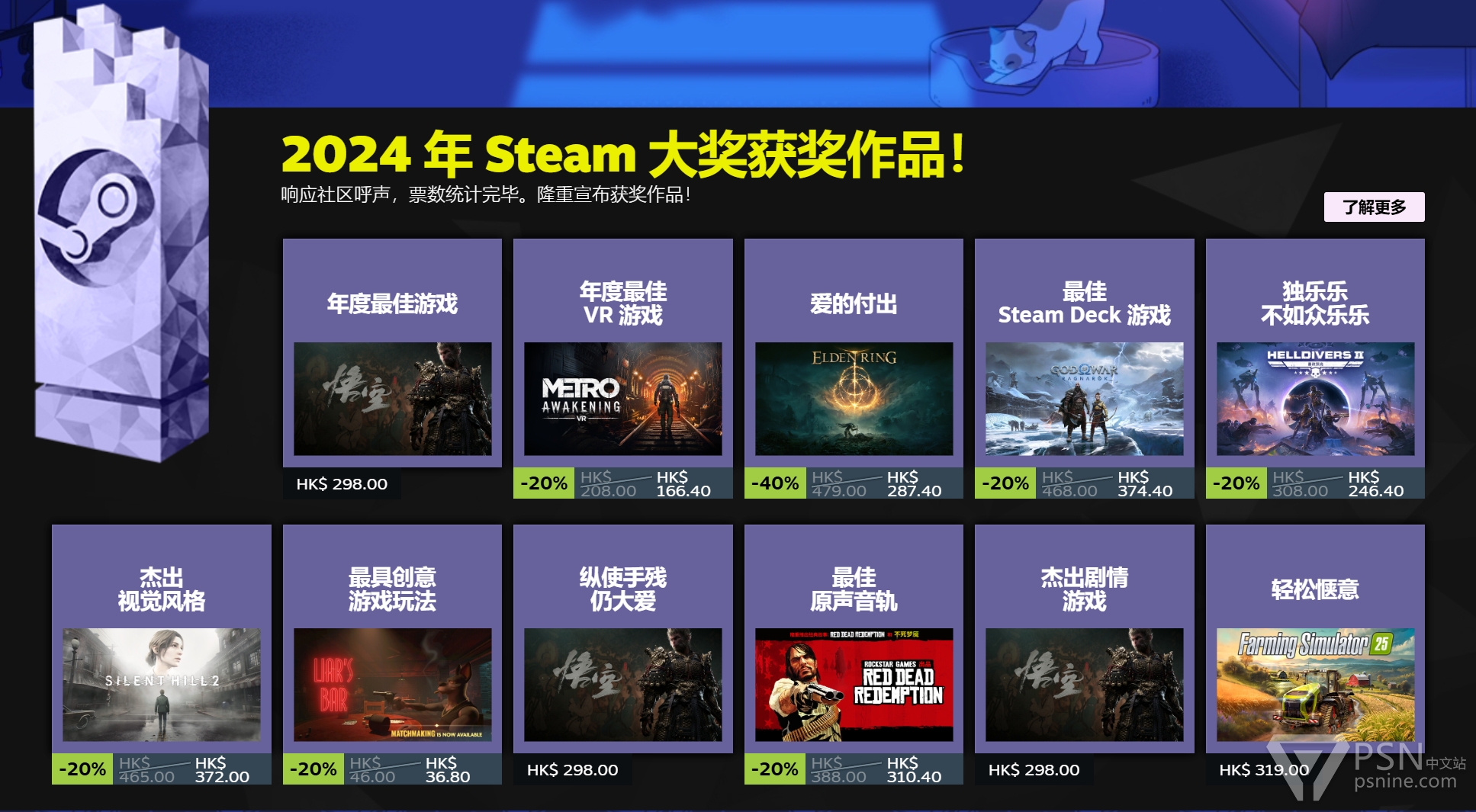Click the HK$ 36.80 price for Liar's Bar
This screenshot has width=1476, height=812.
(447, 770)
